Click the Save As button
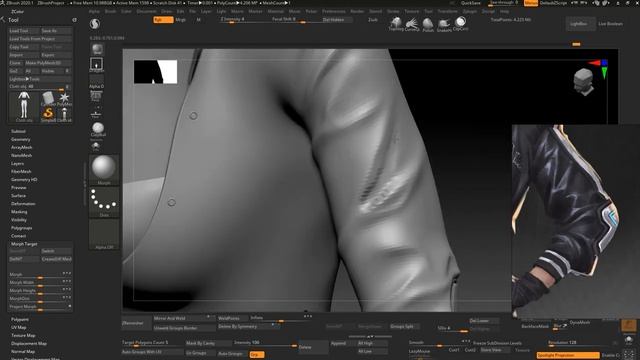Screen dimensions: 640x360 point(56,31)
